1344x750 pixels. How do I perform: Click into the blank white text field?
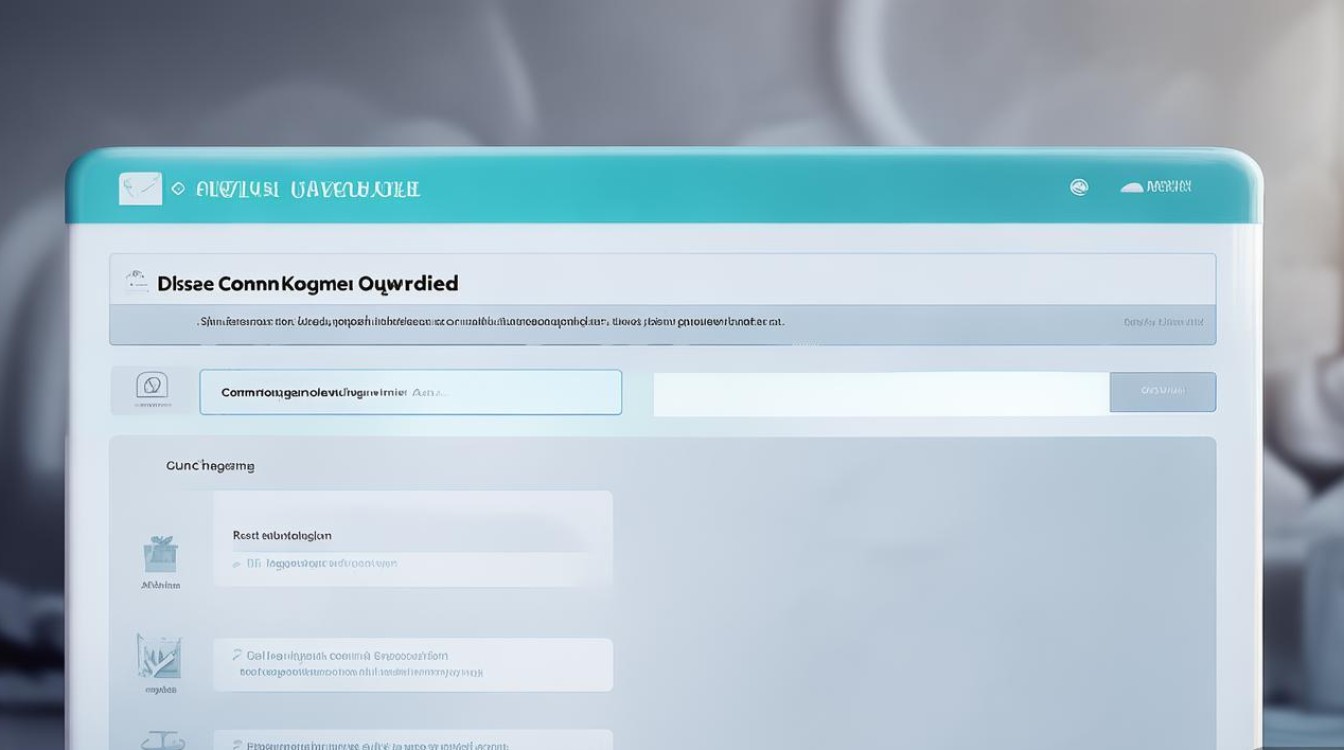click(x=880, y=393)
